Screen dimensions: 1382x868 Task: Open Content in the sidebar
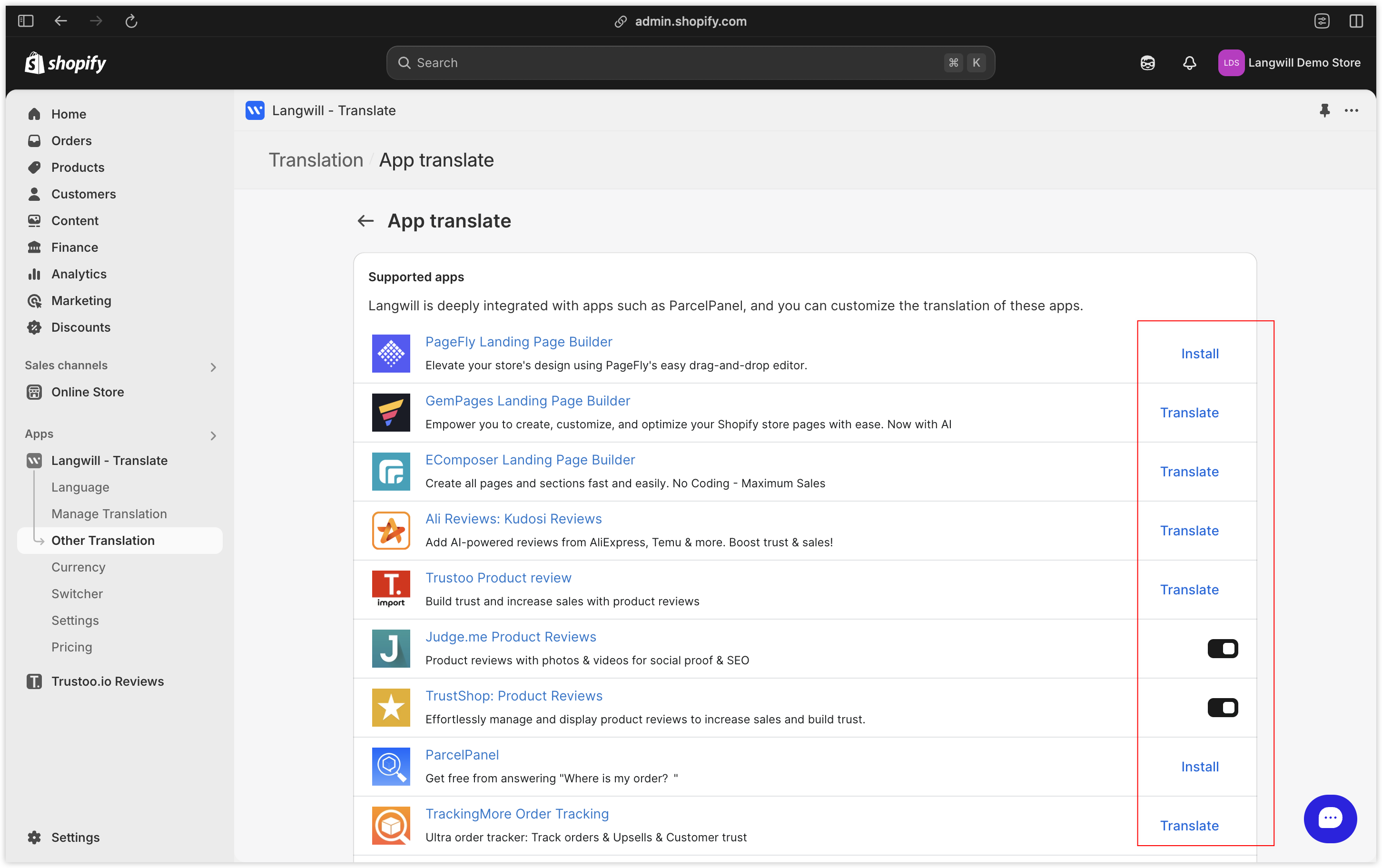pos(120,220)
